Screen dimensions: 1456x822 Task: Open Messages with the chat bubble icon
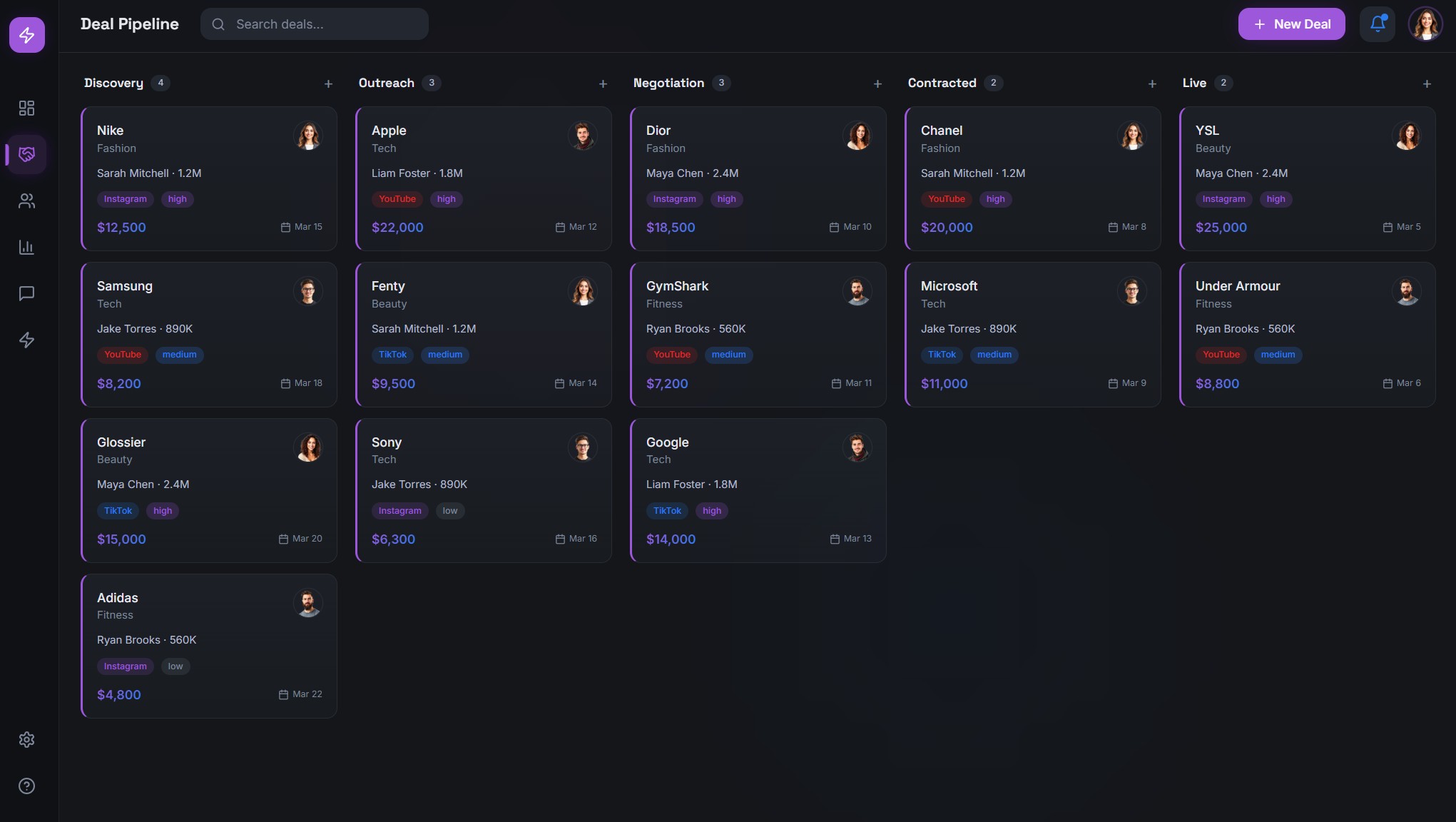pyautogui.click(x=26, y=293)
